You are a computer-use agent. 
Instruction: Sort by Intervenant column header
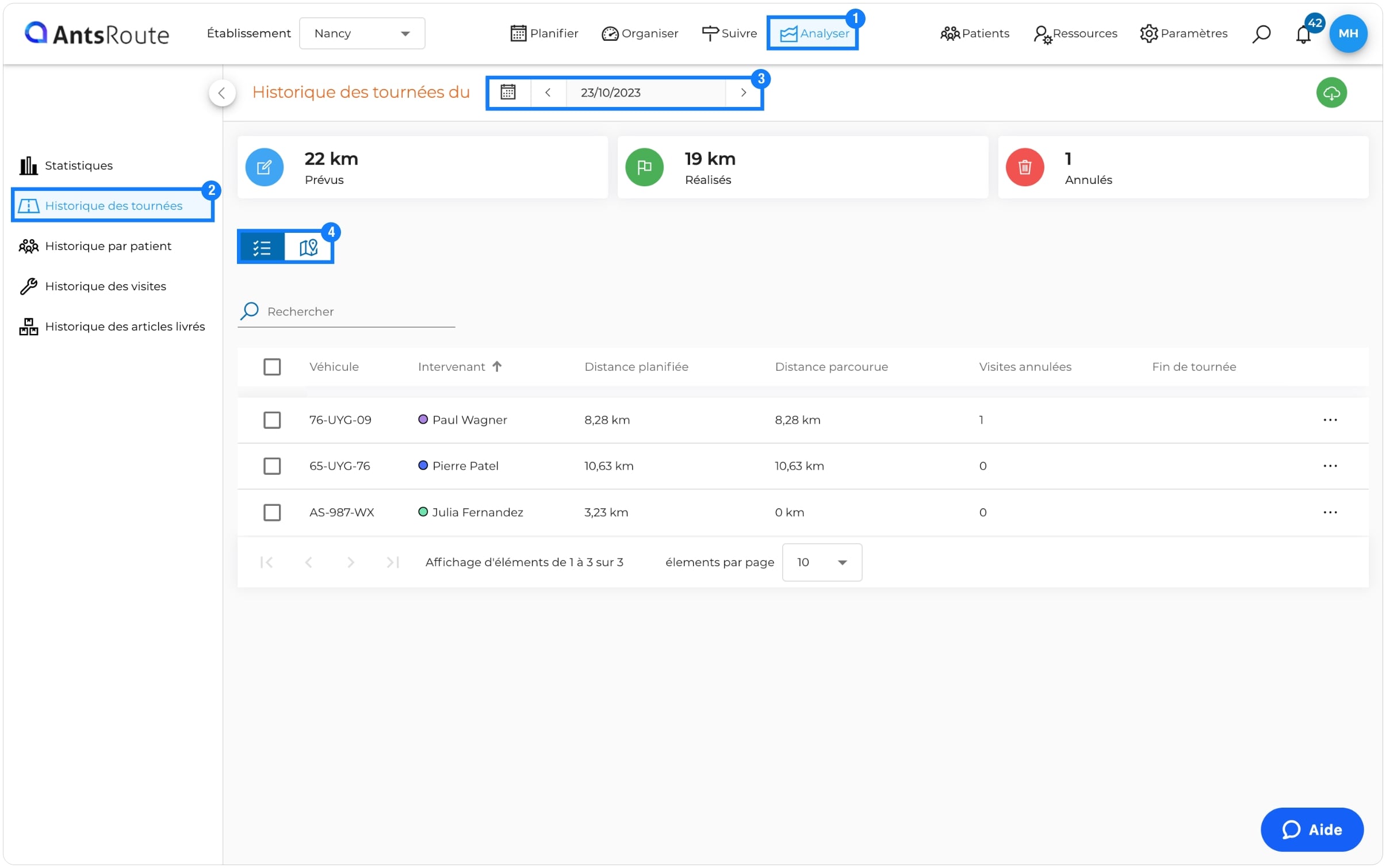pos(451,367)
